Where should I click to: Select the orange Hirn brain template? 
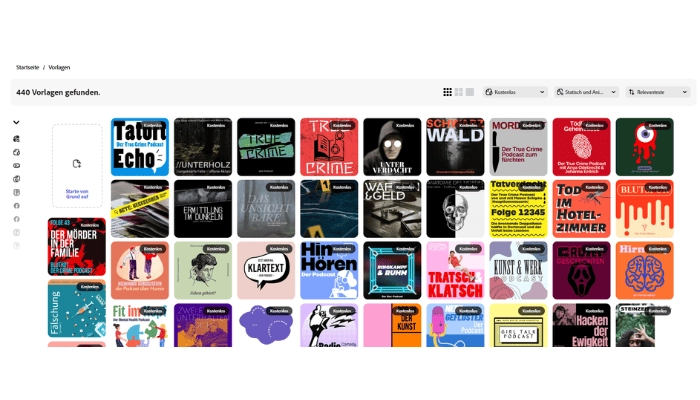point(645,271)
